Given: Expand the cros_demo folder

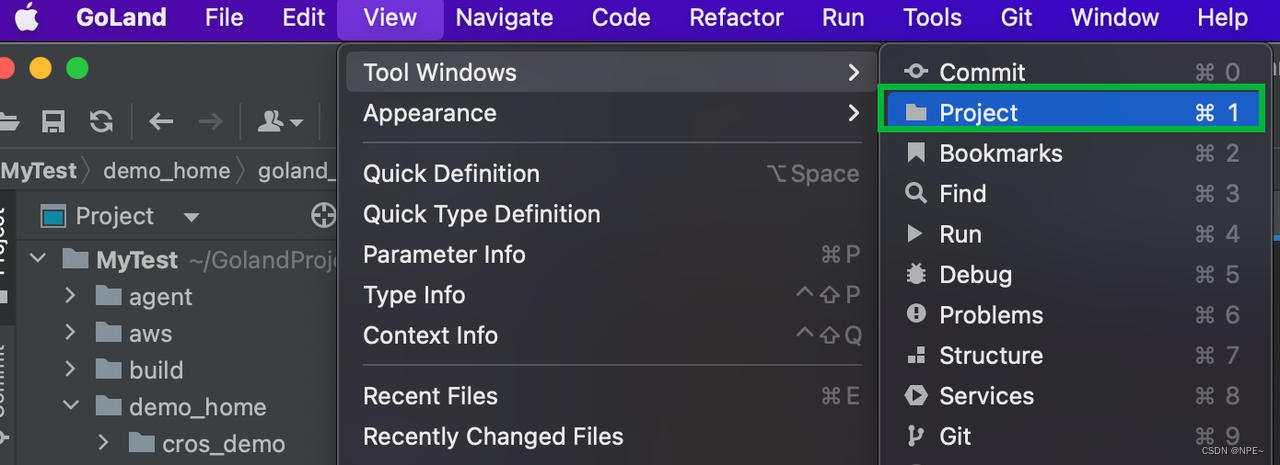Looking at the screenshot, I should 104,443.
